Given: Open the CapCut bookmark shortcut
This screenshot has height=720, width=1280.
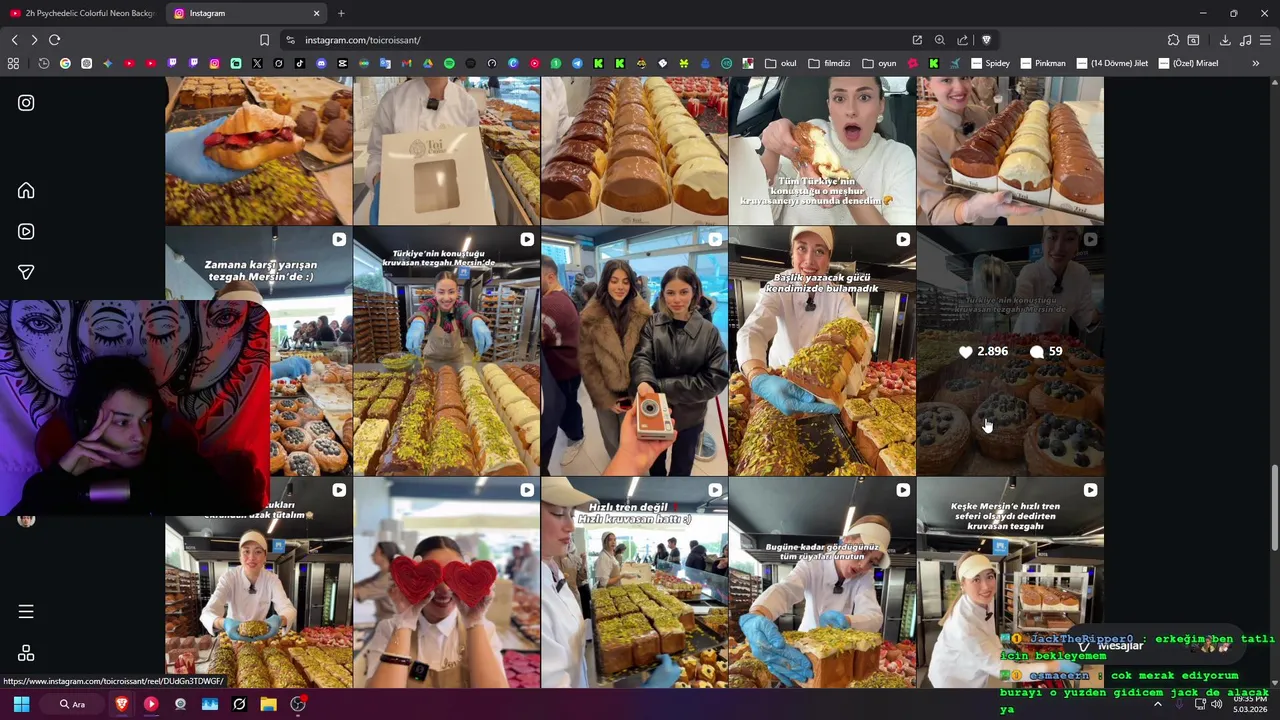Looking at the screenshot, I should point(342,63).
